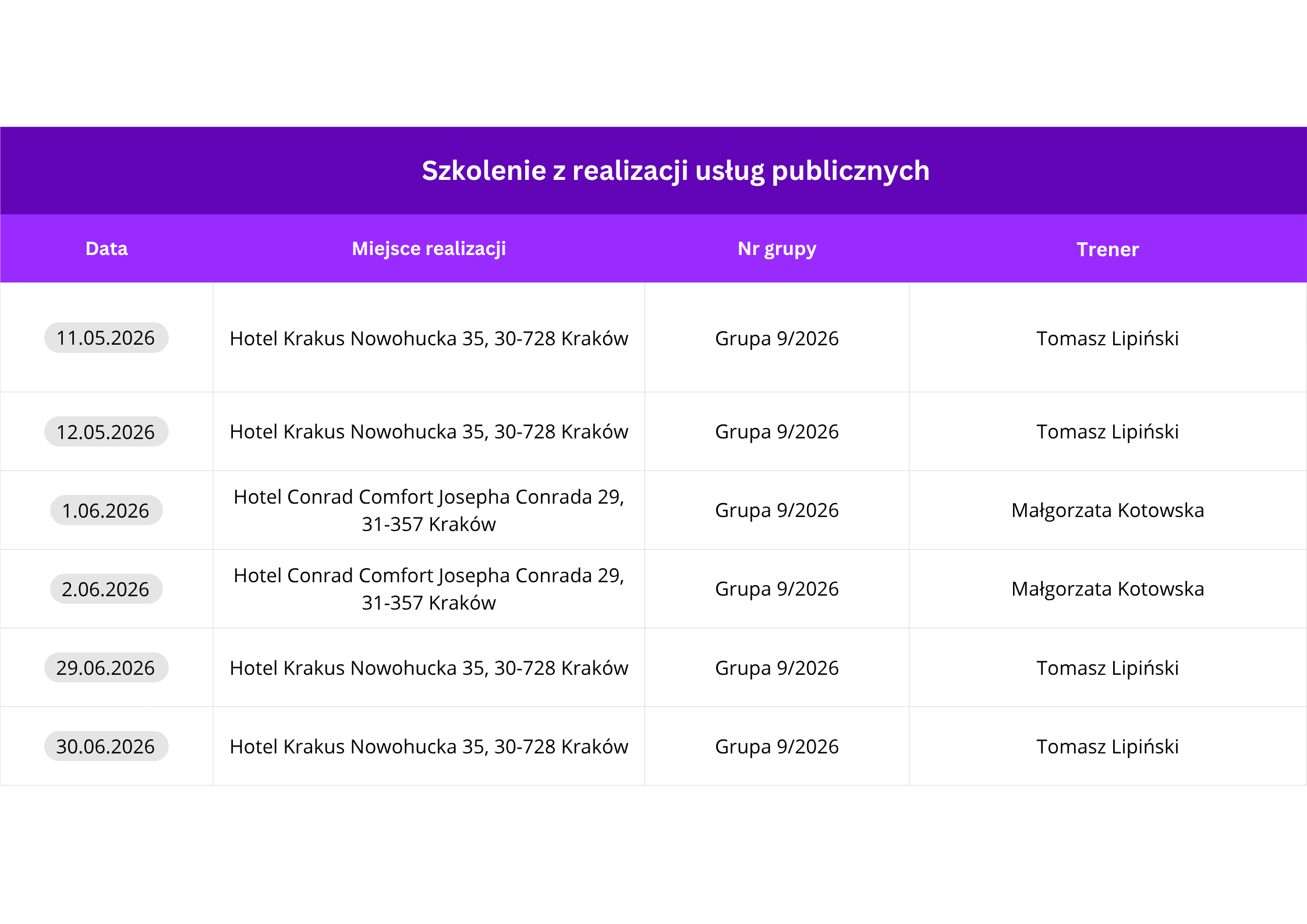Click the title "Szkolenie z realizacji usług publicznych"

coord(675,171)
